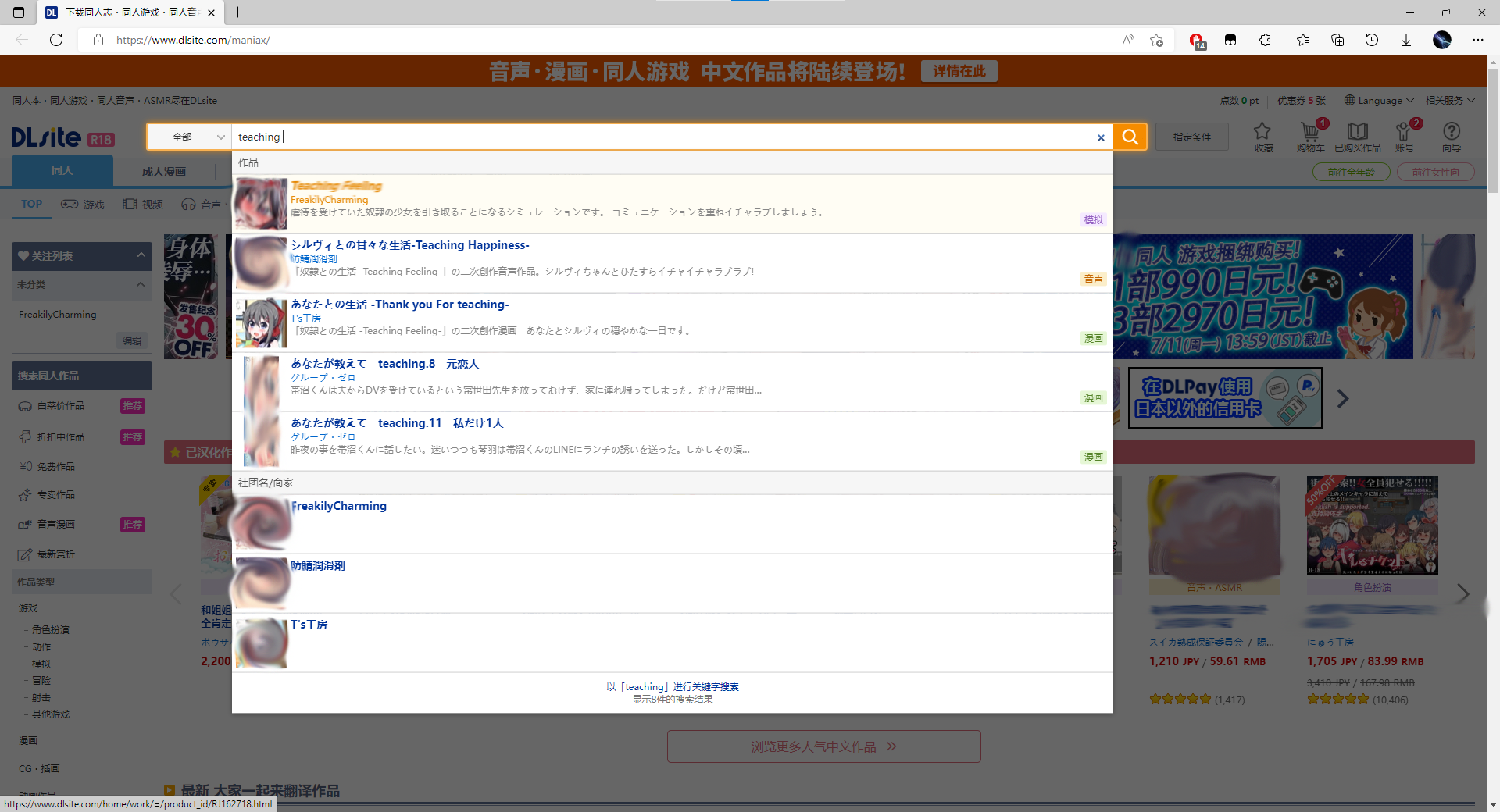Viewport: 1500px width, 812px height.
Task: Click the search magnifier icon
Action: click(x=1130, y=137)
